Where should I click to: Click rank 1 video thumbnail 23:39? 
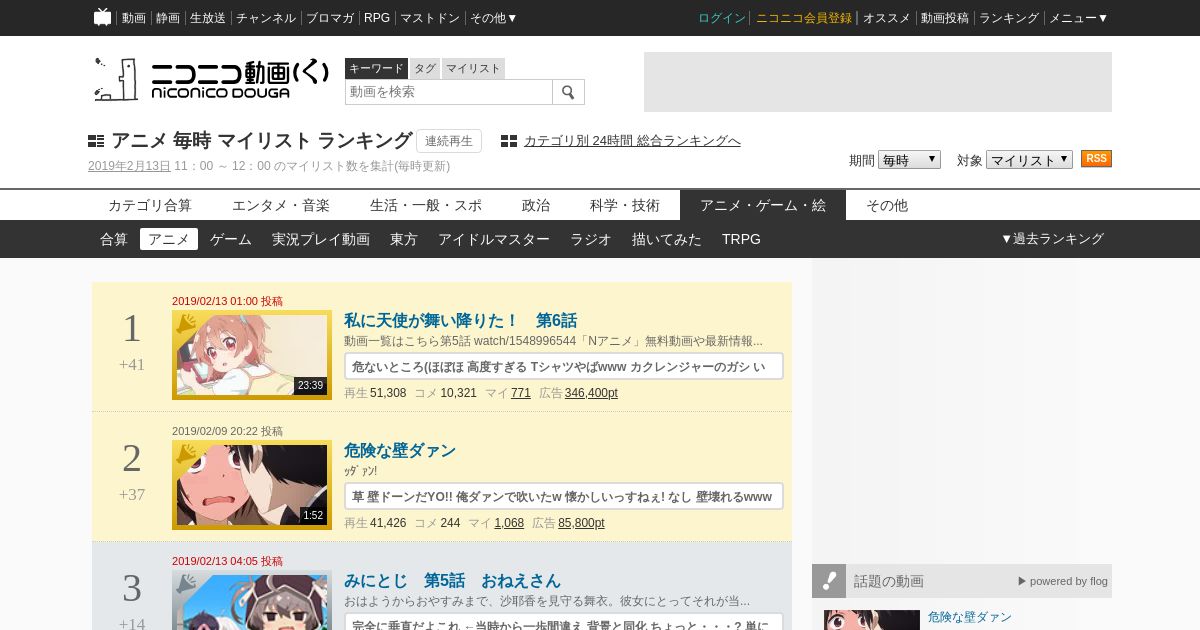[252, 355]
